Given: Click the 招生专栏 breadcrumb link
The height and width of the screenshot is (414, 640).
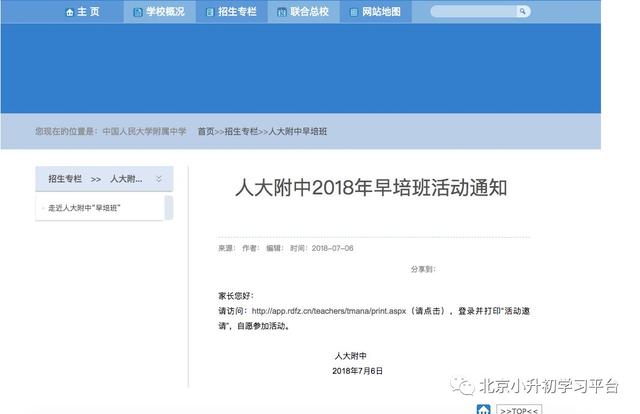Looking at the screenshot, I should pos(241,131).
